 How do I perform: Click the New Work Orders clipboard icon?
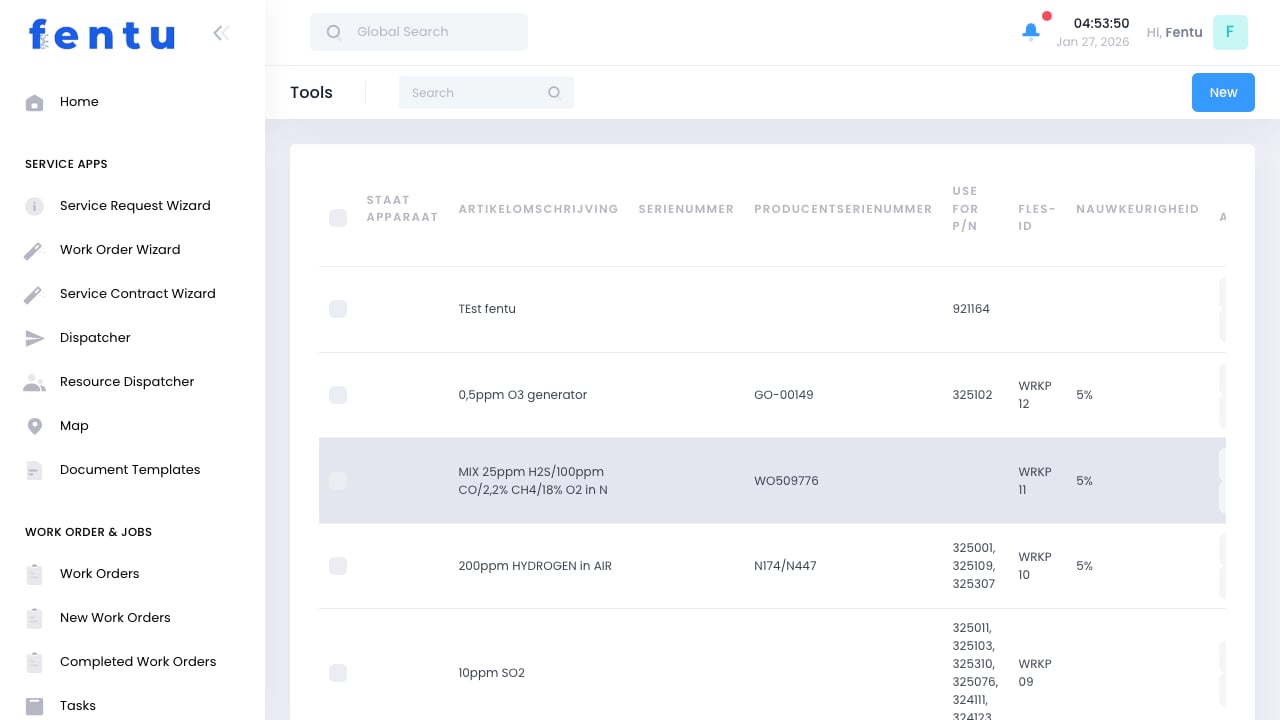(x=34, y=618)
